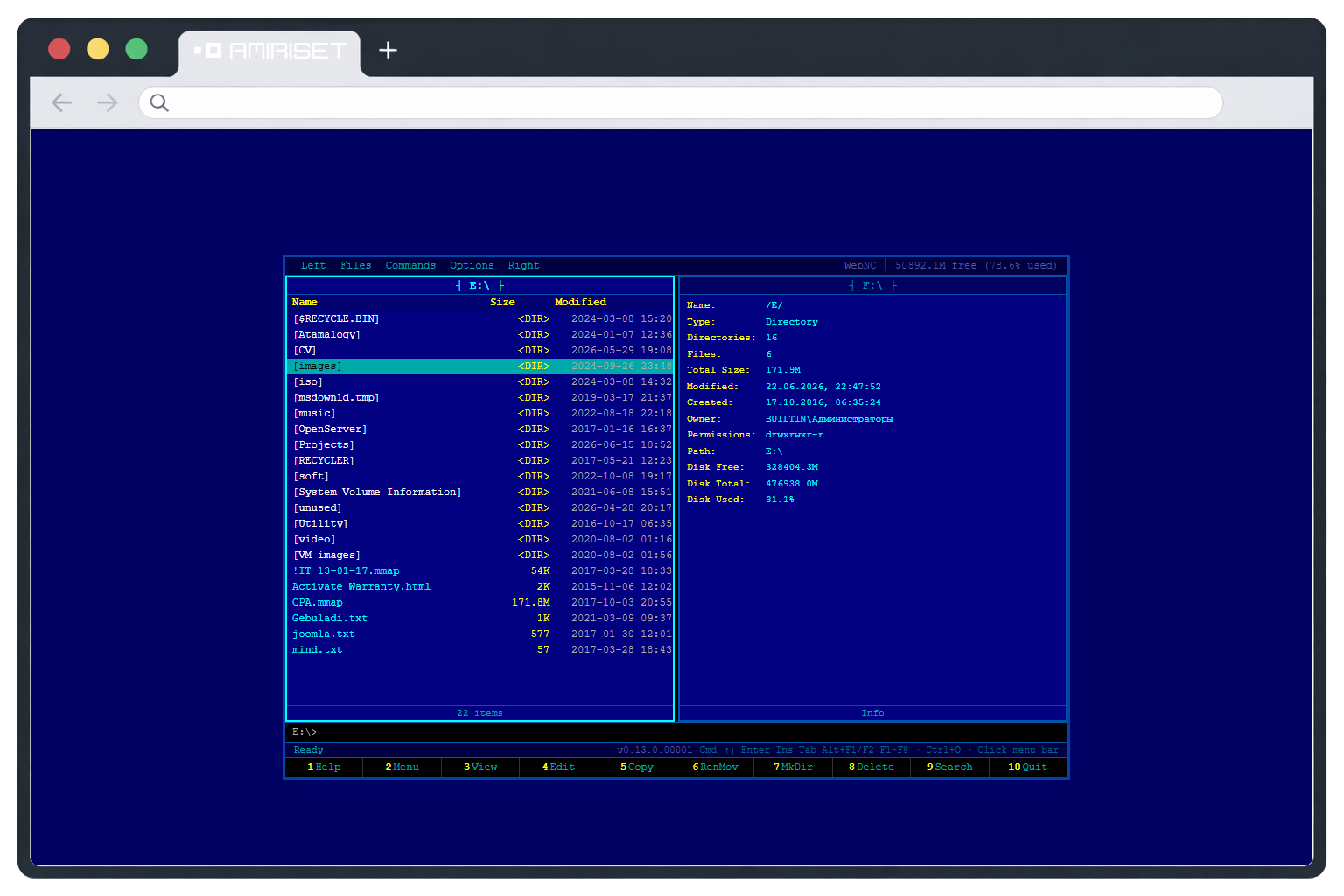Select the file CPA.mmap
Screen dimensions: 1344x896
point(480,603)
